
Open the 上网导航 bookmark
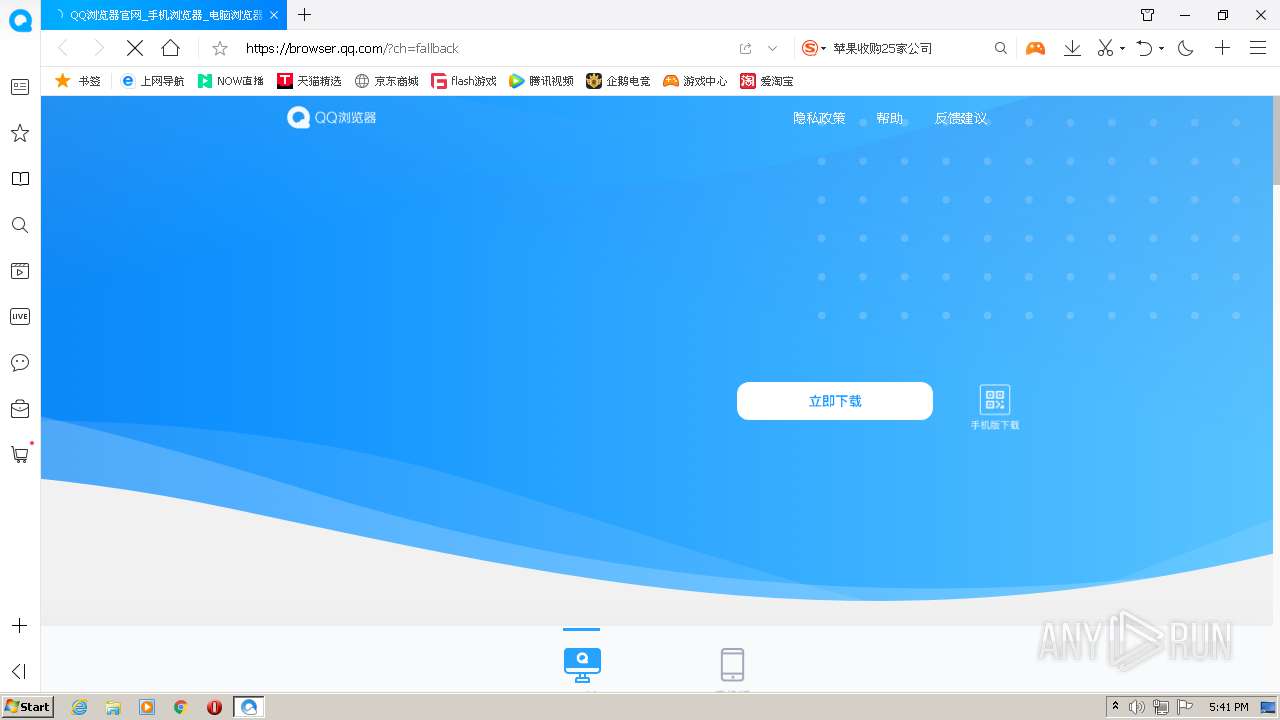click(152, 81)
